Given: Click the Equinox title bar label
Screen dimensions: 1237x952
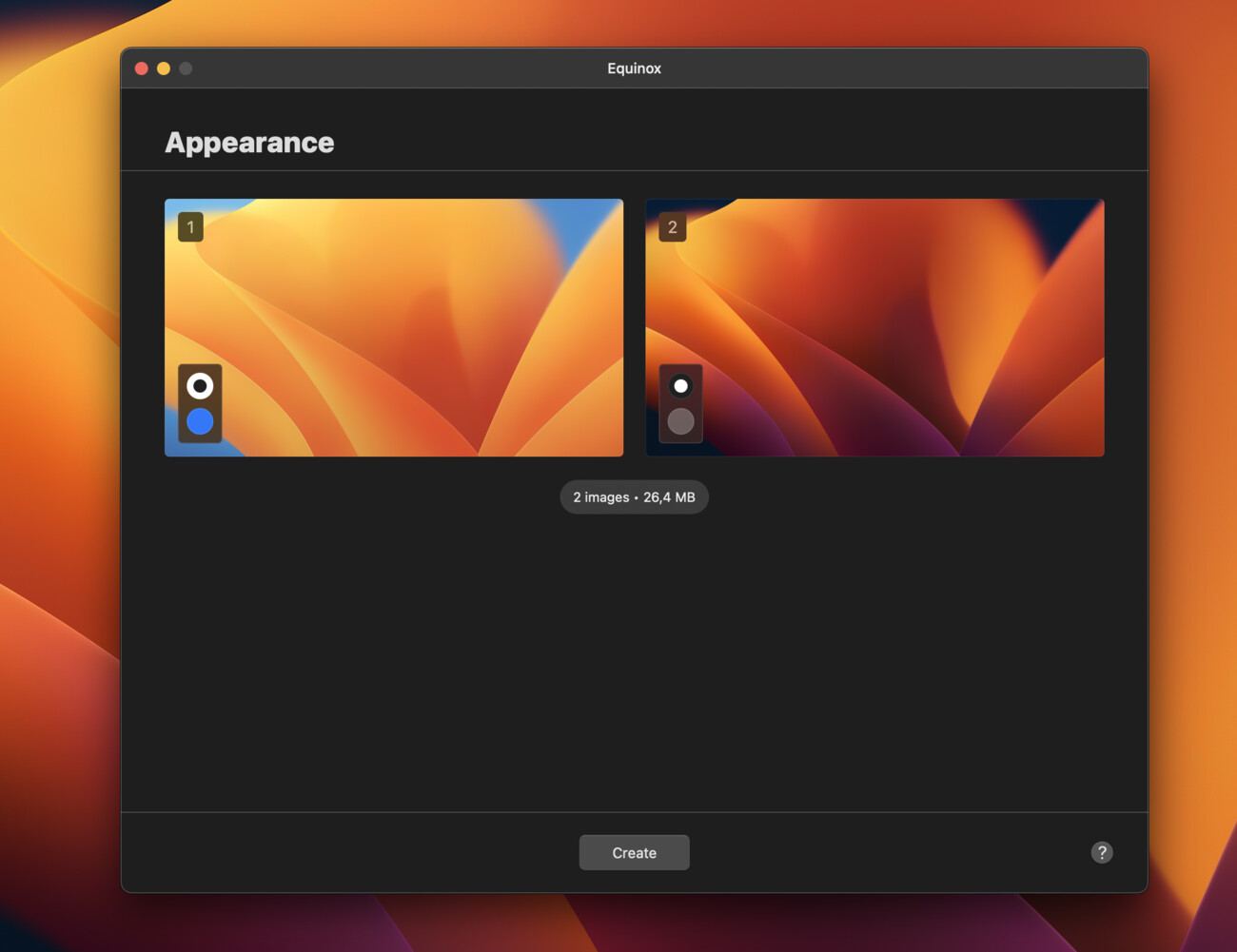Looking at the screenshot, I should pyautogui.click(x=634, y=68).
